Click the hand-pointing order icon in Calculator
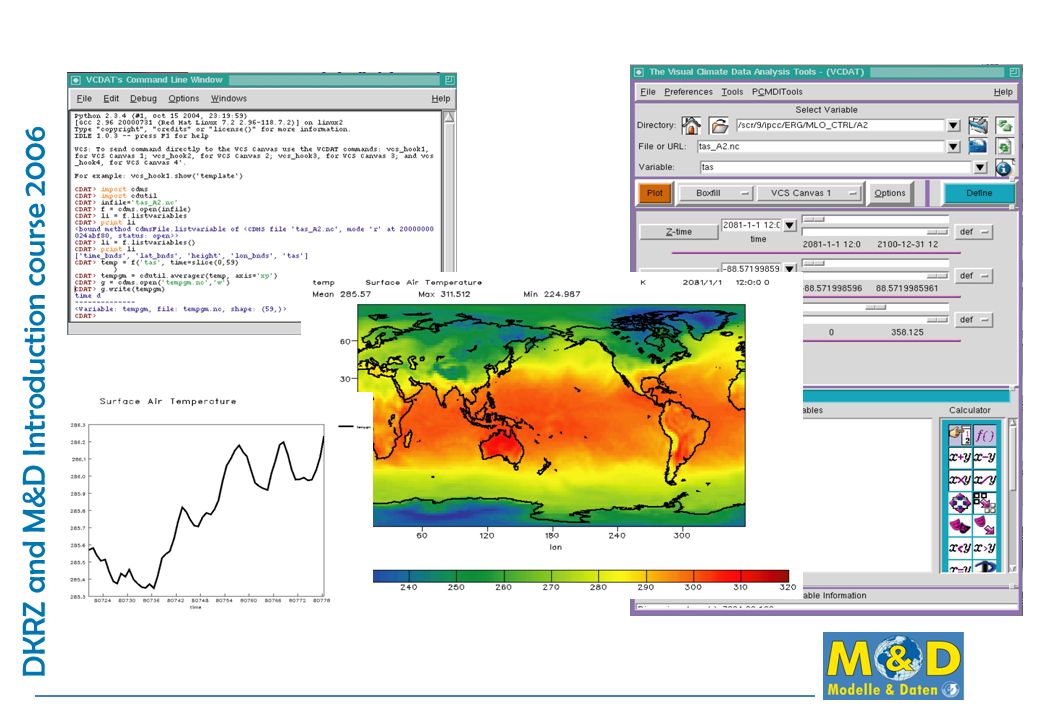1040x720 pixels. pyautogui.click(x=959, y=435)
